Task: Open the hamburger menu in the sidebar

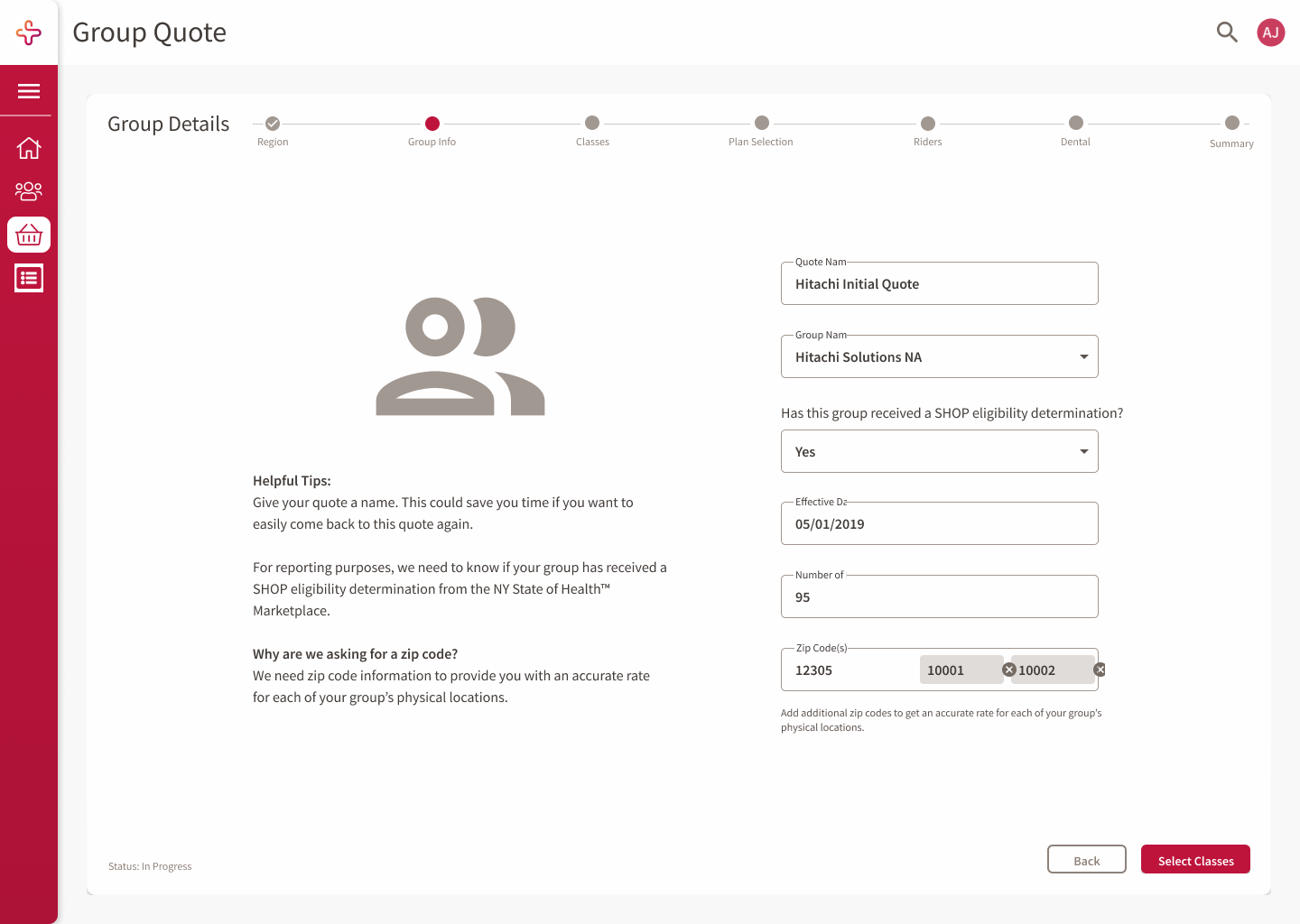Action: click(29, 91)
